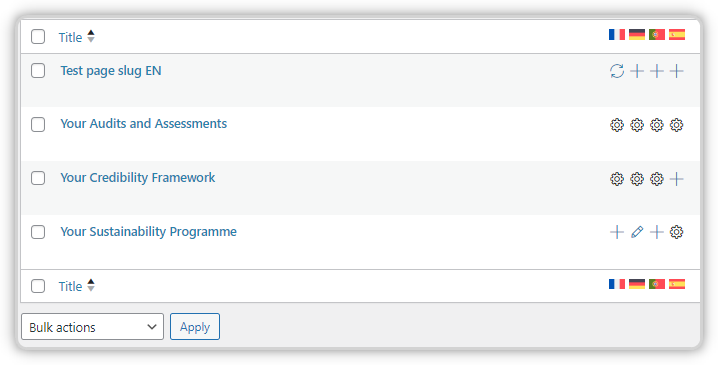Click the Spanish flag in footer row
Image resolution: width=718 pixels, height=365 pixels.
click(677, 284)
